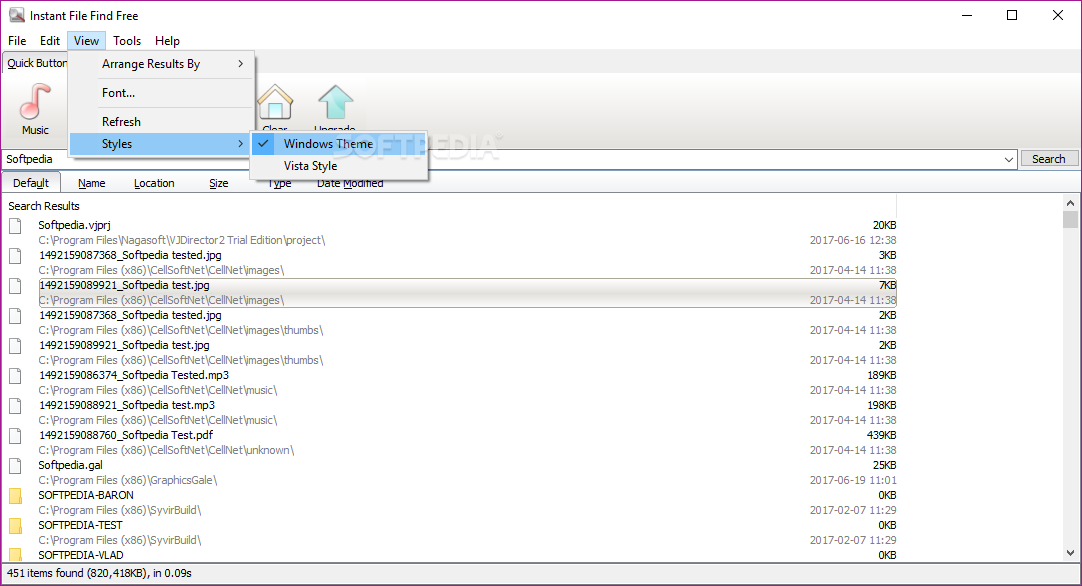Choose the Vista Style option

tap(338, 166)
